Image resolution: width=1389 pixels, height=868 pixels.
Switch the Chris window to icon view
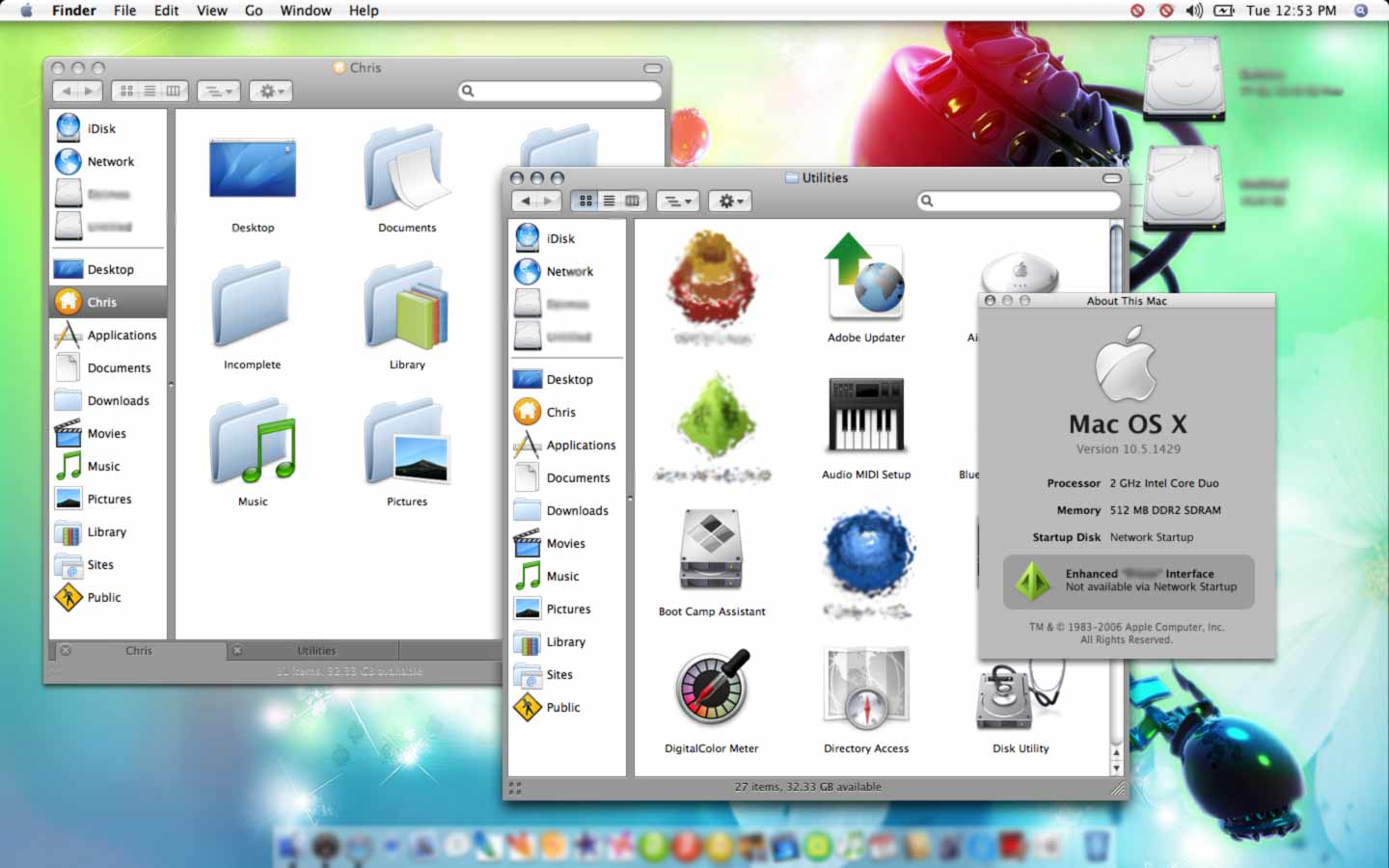point(126,91)
